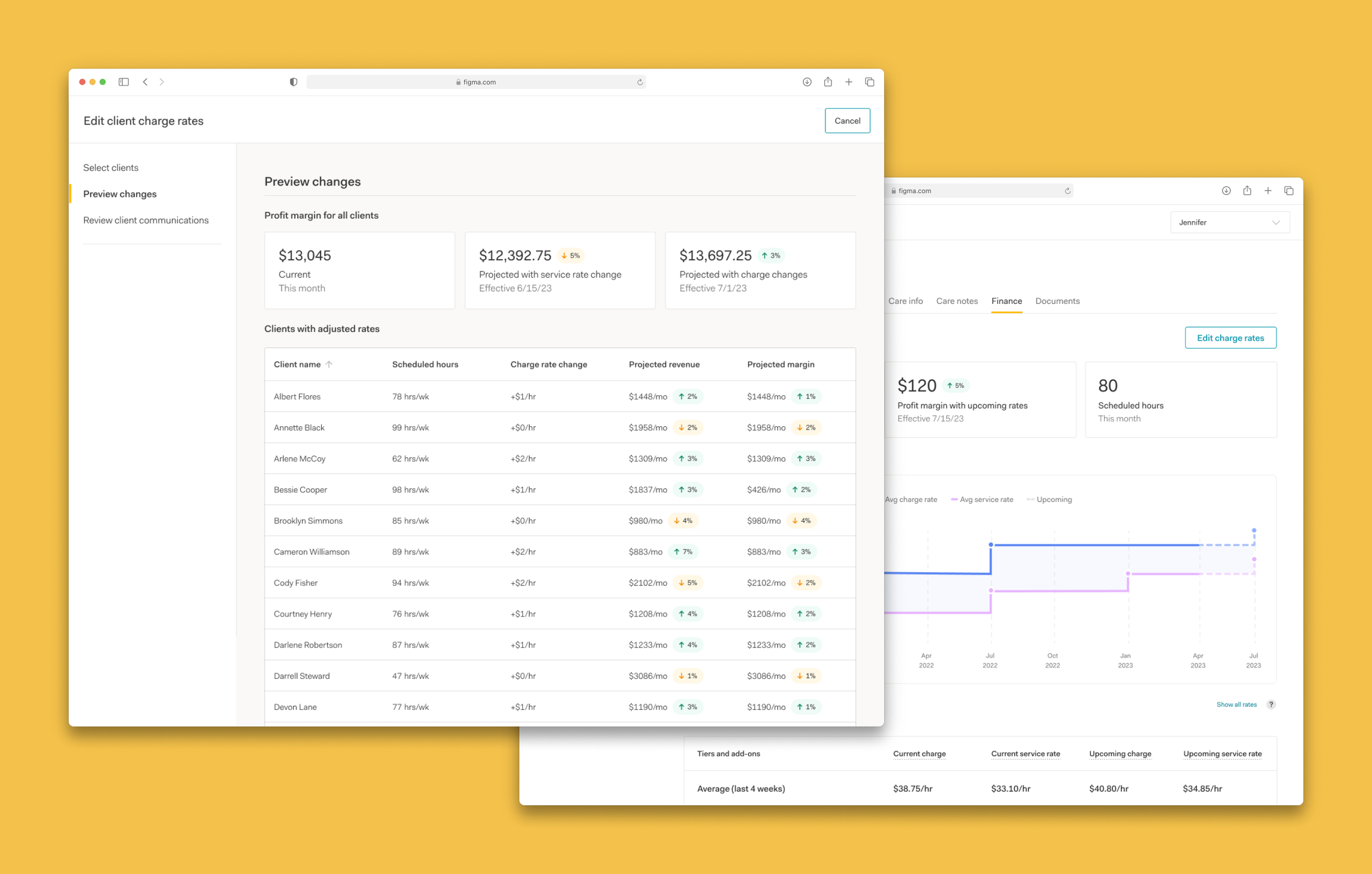Viewport: 1372px width, 874px height.
Task: Toggle sidebar icon in front browser window
Action: (x=123, y=82)
